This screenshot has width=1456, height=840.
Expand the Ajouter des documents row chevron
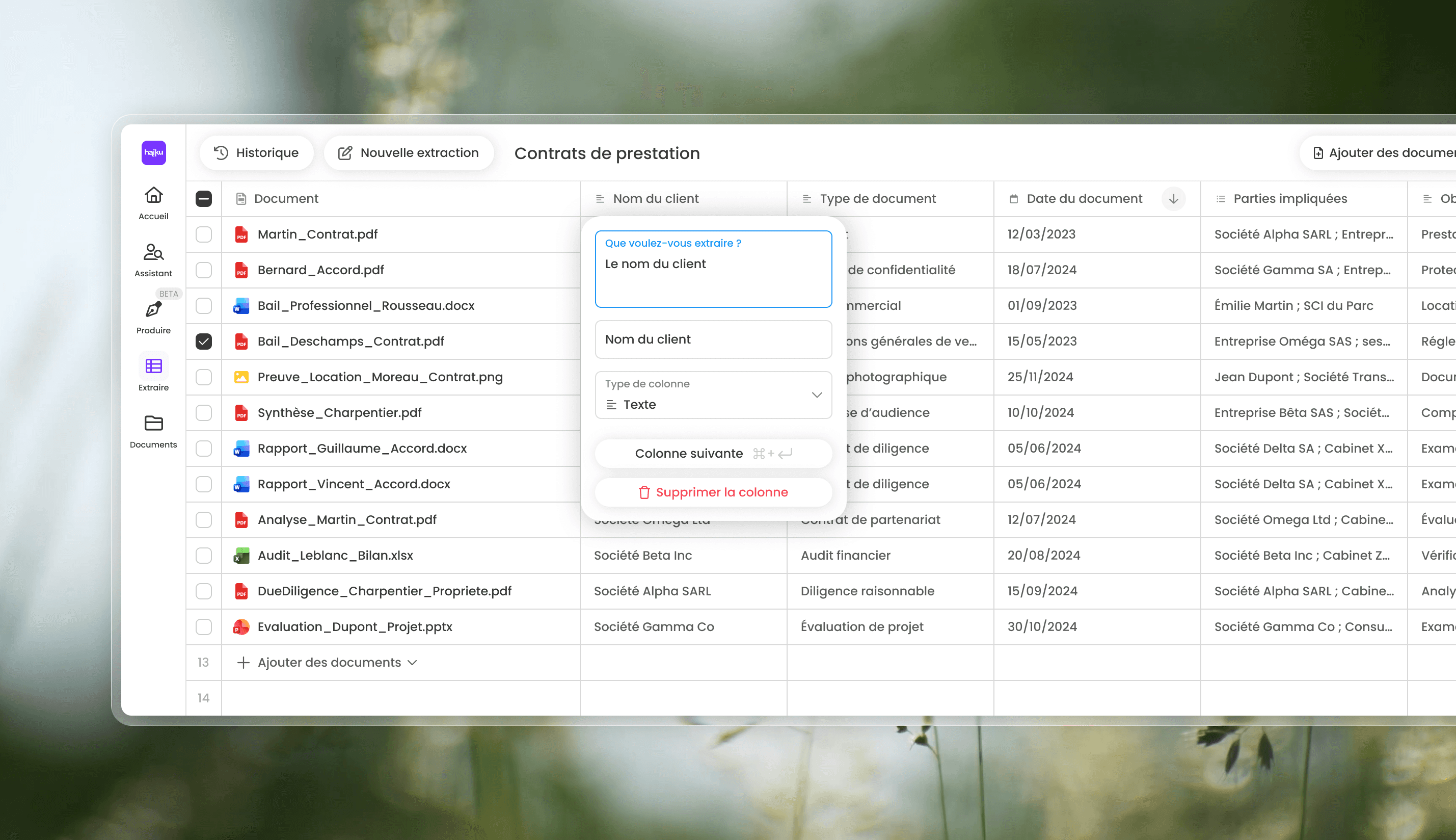pyautogui.click(x=412, y=663)
